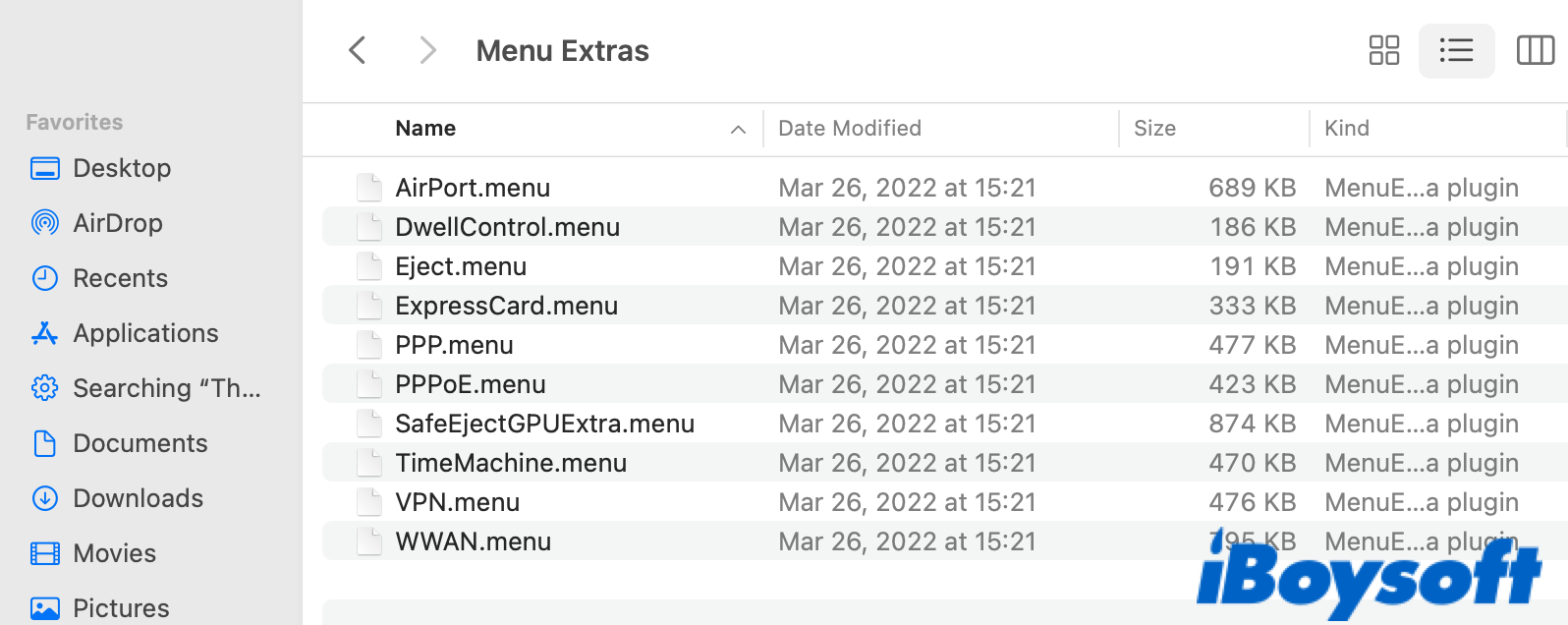Go back with the left chevron
This screenshot has height=625, width=1568.
358,50
